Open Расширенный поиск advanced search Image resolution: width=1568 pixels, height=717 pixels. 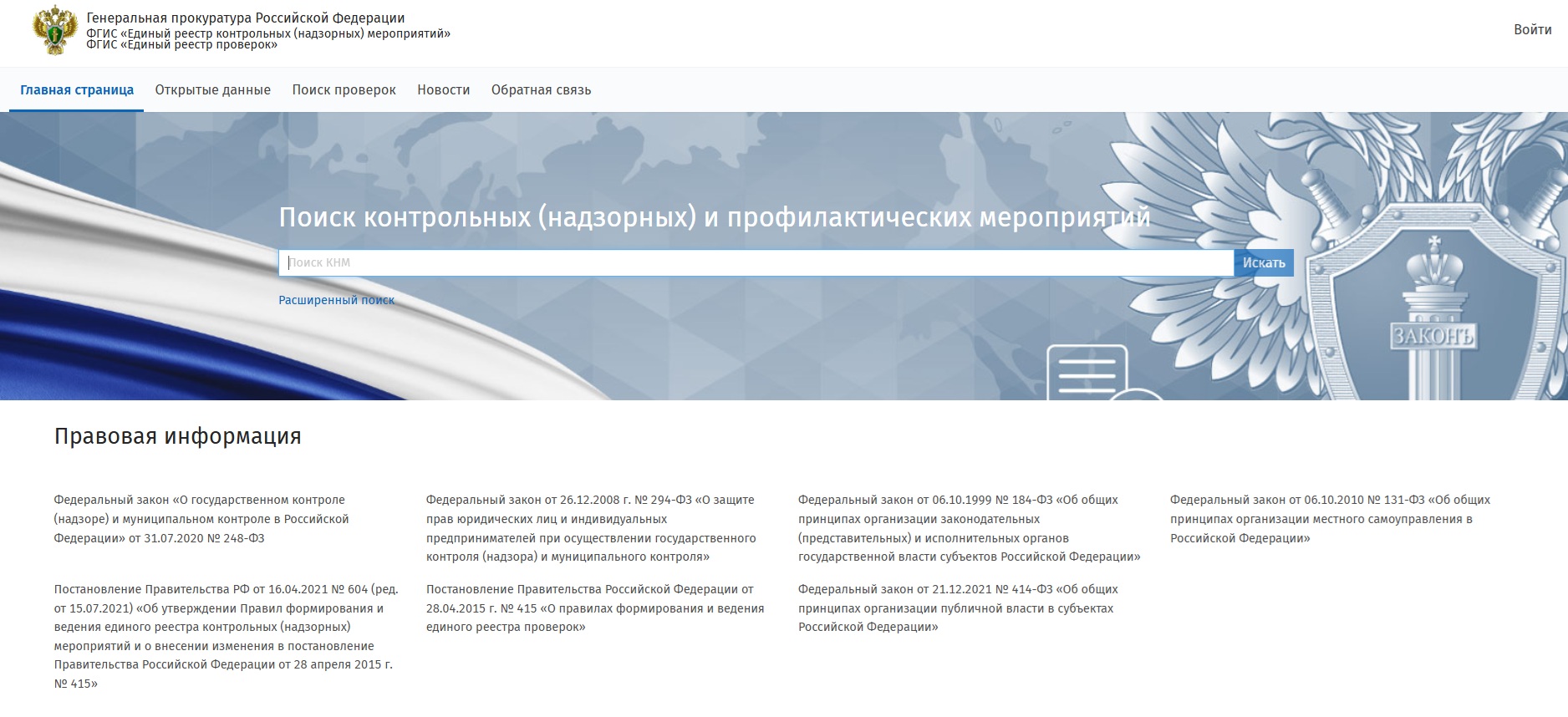[337, 300]
